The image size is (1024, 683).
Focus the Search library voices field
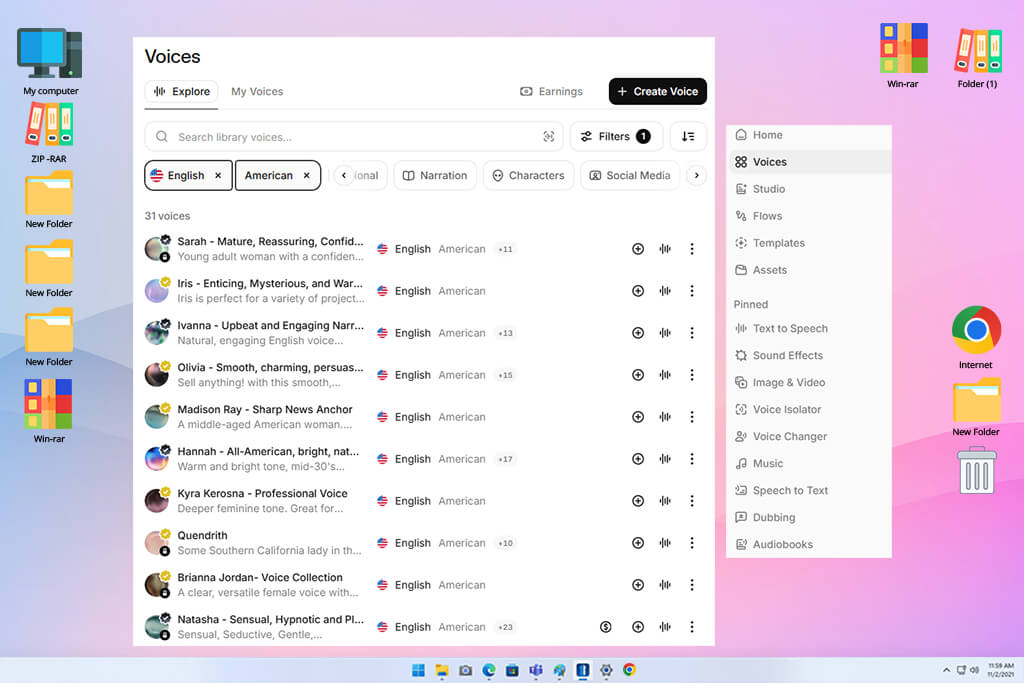(353, 136)
